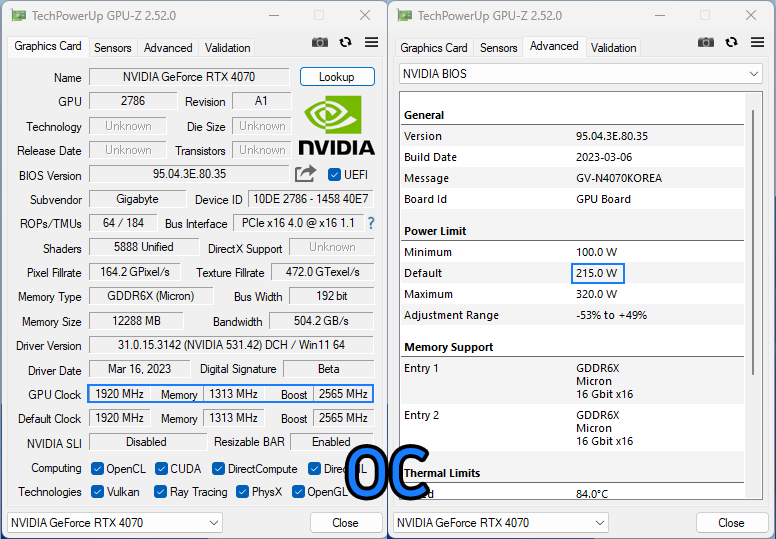The width and height of the screenshot is (776, 539).
Task: Click the NVIDIA SLI Disabled field
Action: coord(147,441)
